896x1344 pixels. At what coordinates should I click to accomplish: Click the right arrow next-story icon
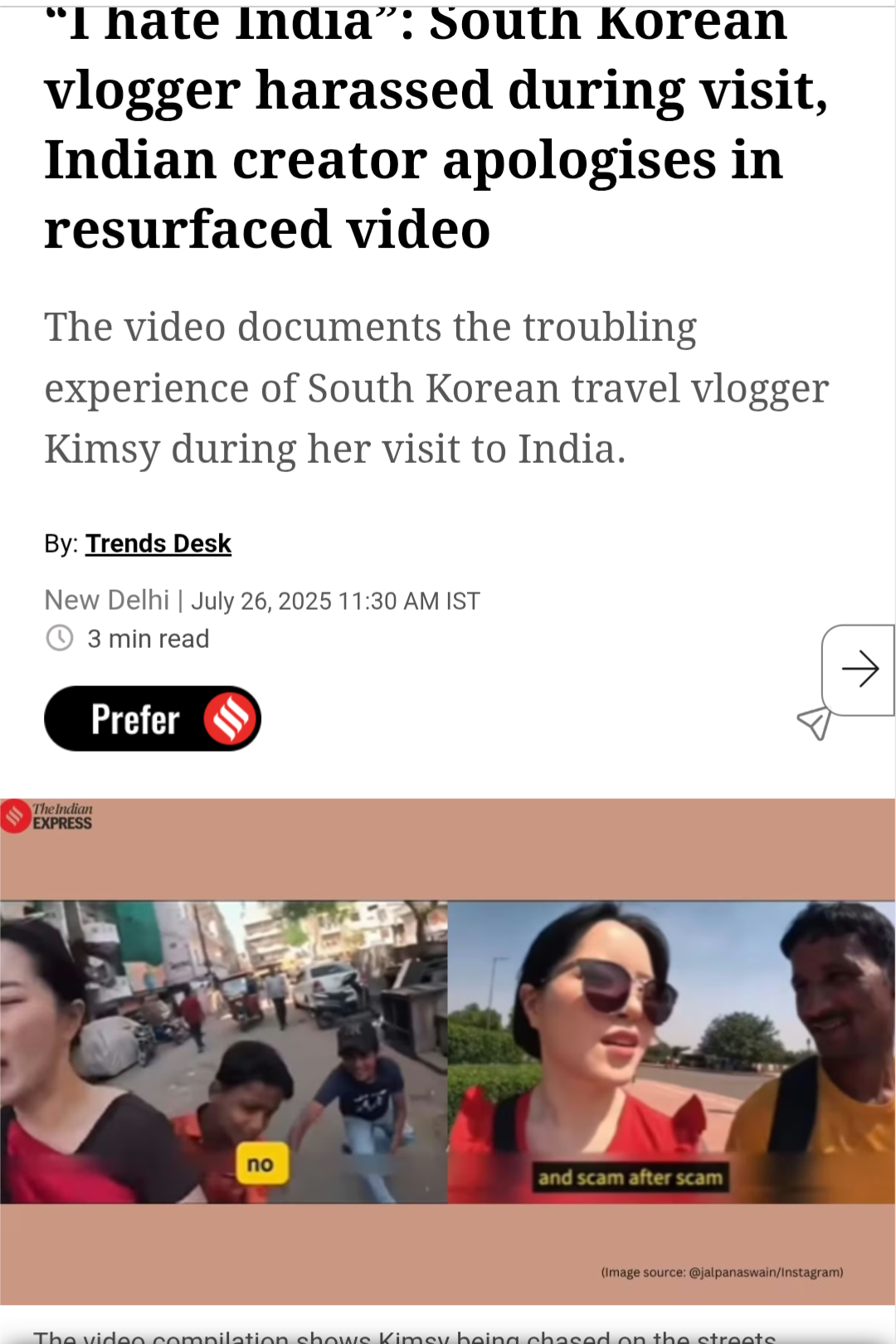click(x=859, y=670)
